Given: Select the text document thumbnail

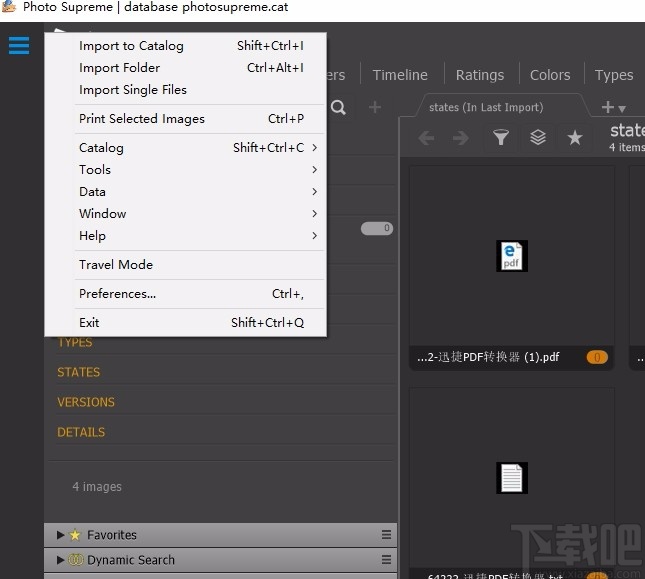Looking at the screenshot, I should pyautogui.click(x=512, y=478).
